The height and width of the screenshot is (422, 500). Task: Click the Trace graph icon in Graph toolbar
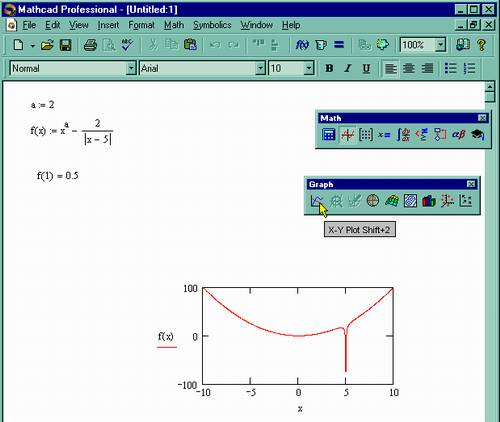coord(354,201)
